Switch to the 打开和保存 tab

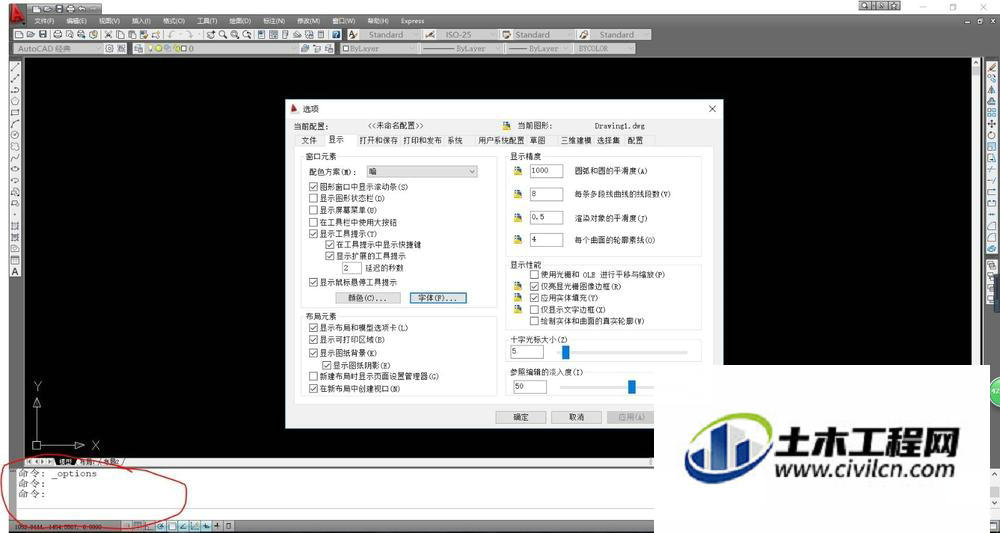378,140
